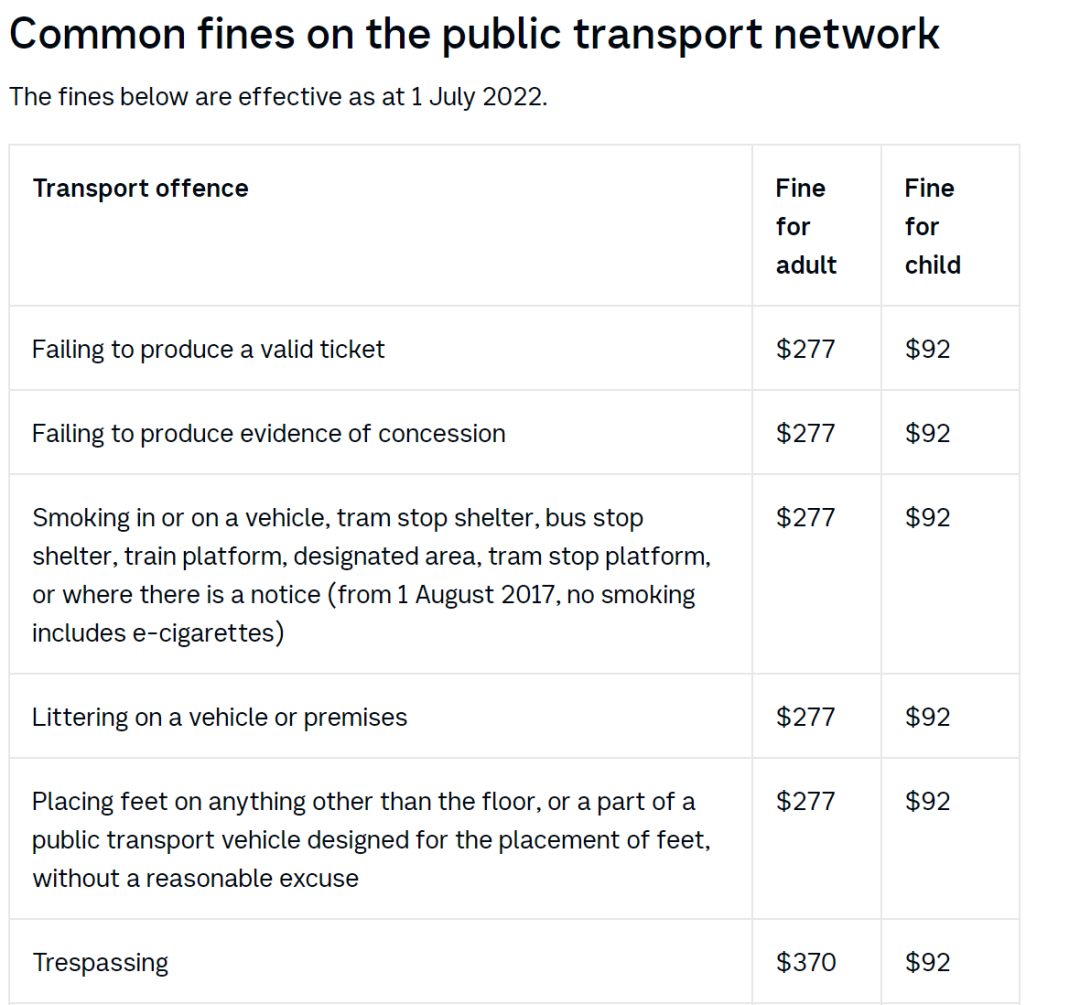1080x1005 pixels.
Task: Select the Trespassing offence row
Action: click(514, 962)
